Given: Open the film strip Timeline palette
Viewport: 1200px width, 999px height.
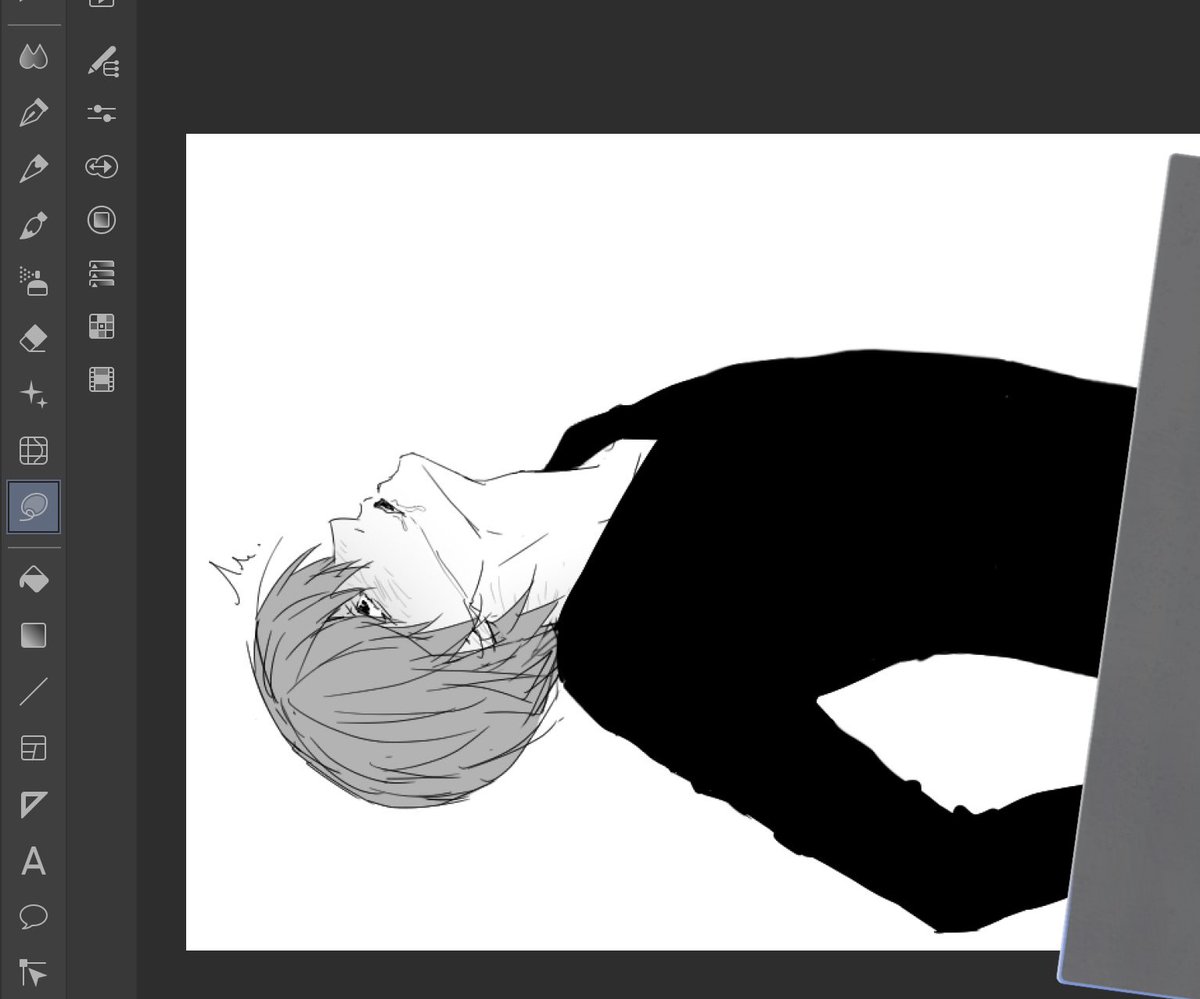Looking at the screenshot, I should [x=102, y=379].
